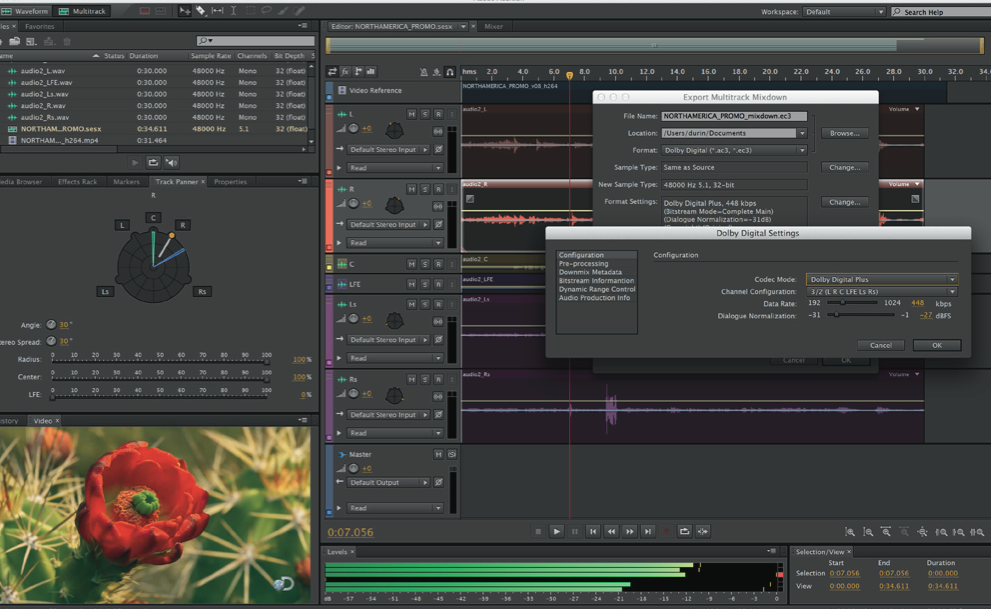
Task: Expand the Ls track automation lanes triangle
Action: coord(339,358)
